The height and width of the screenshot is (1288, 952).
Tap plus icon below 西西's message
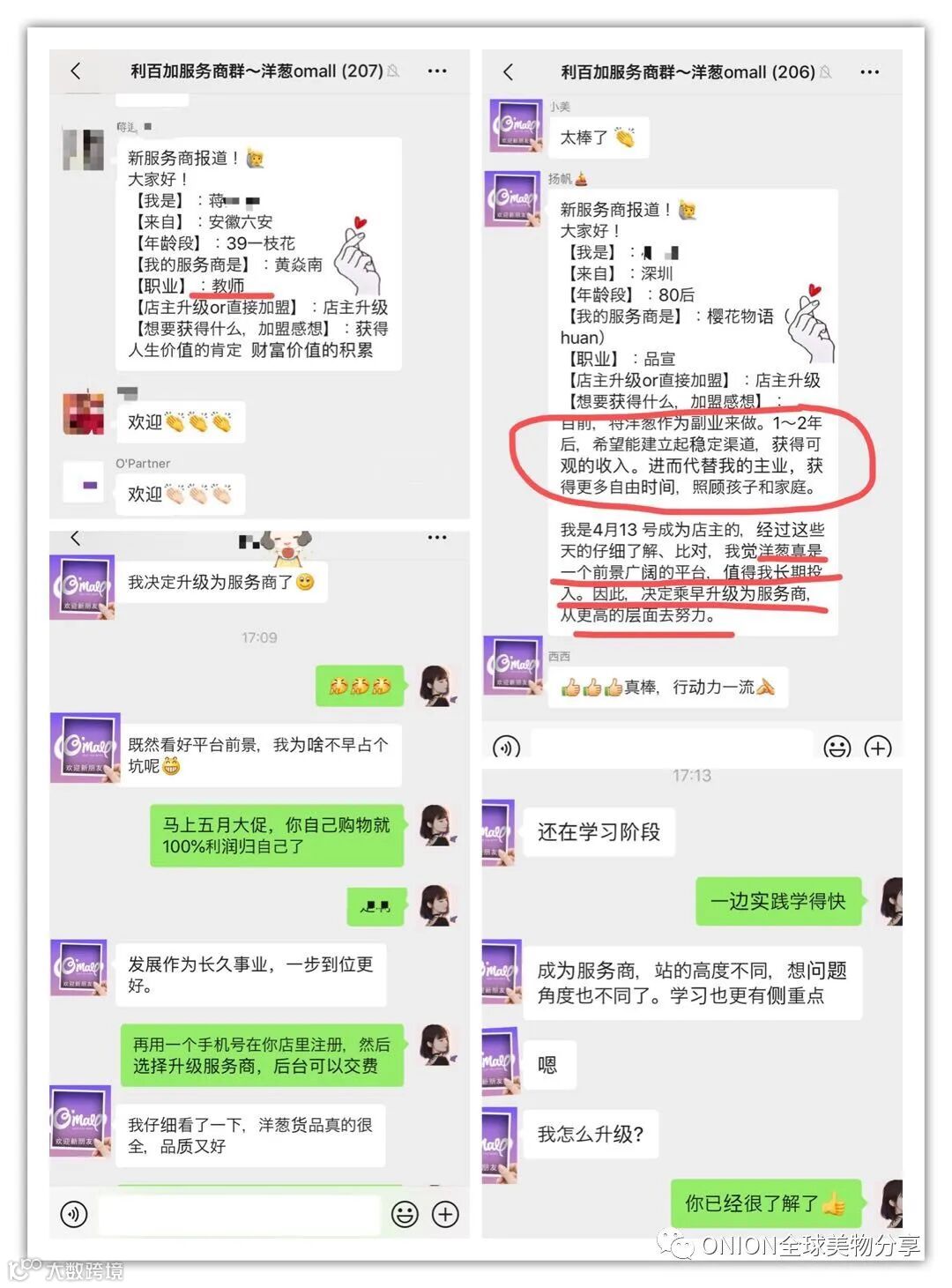[x=878, y=748]
